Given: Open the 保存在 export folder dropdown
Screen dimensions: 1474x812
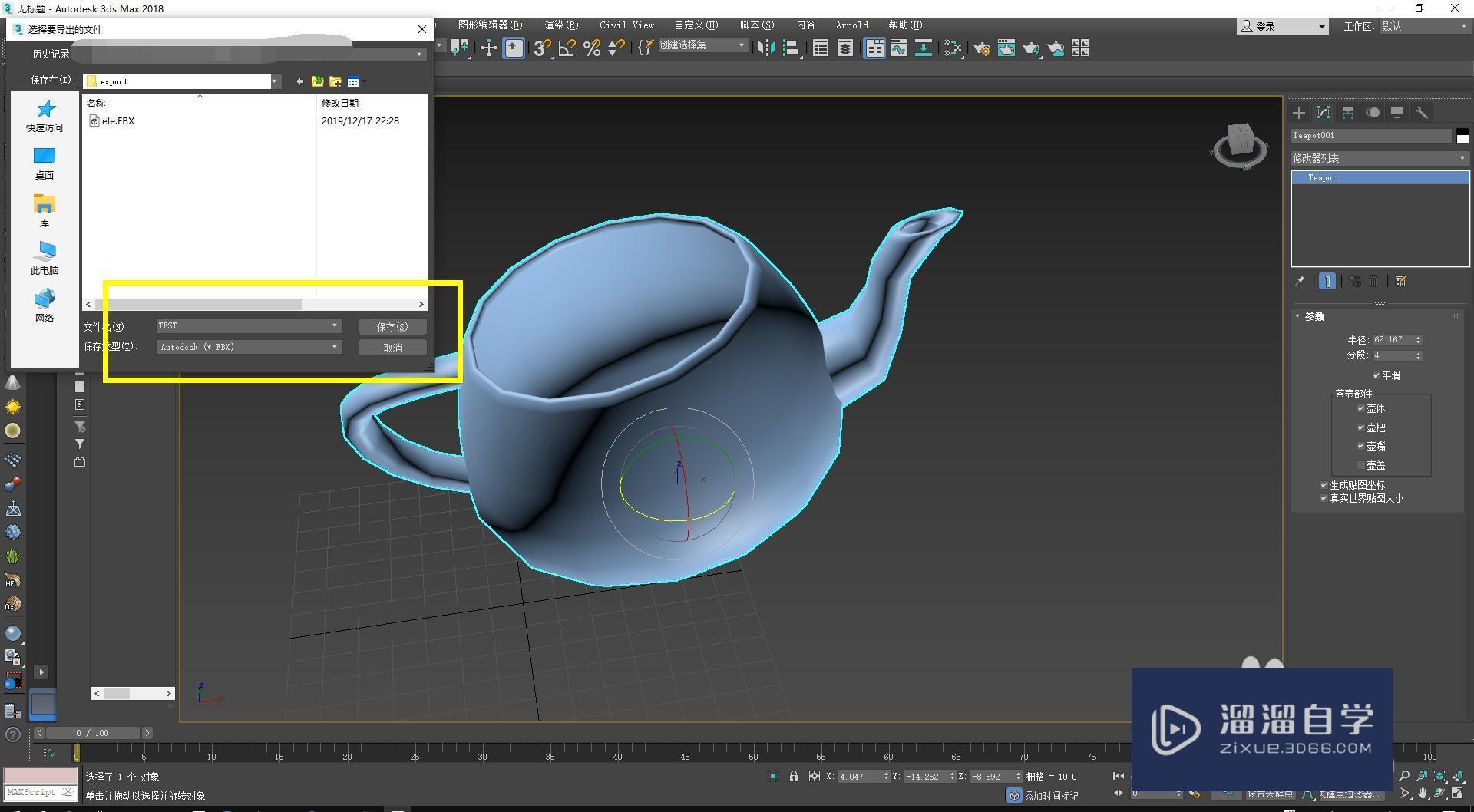Looking at the screenshot, I should [x=273, y=81].
